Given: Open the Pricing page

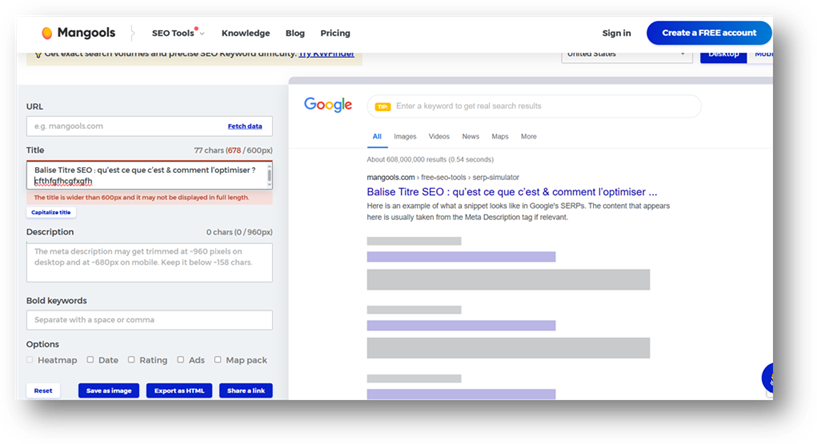Looking at the screenshot, I should [x=335, y=33].
